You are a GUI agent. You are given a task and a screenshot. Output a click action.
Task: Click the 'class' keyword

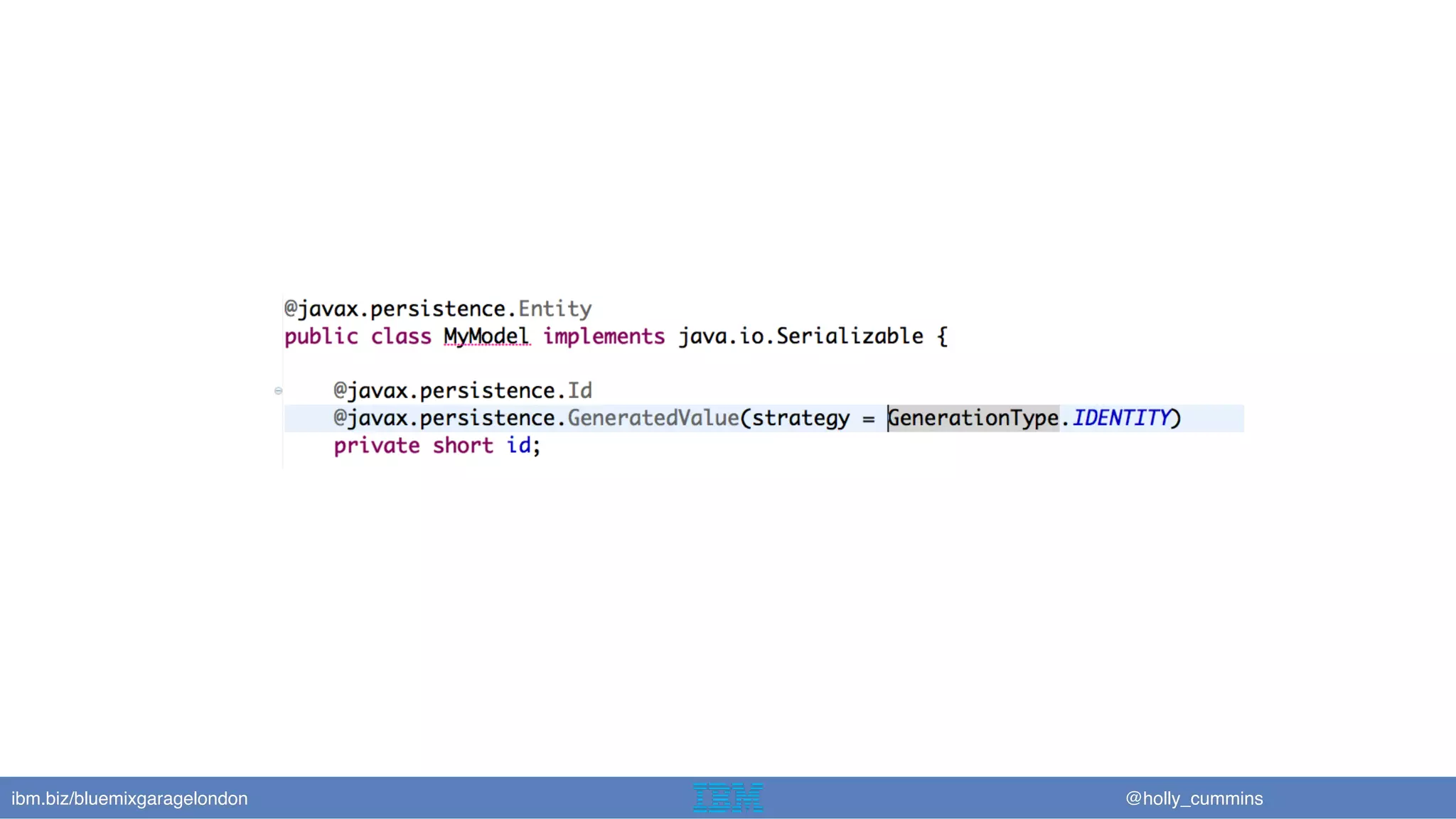point(401,336)
